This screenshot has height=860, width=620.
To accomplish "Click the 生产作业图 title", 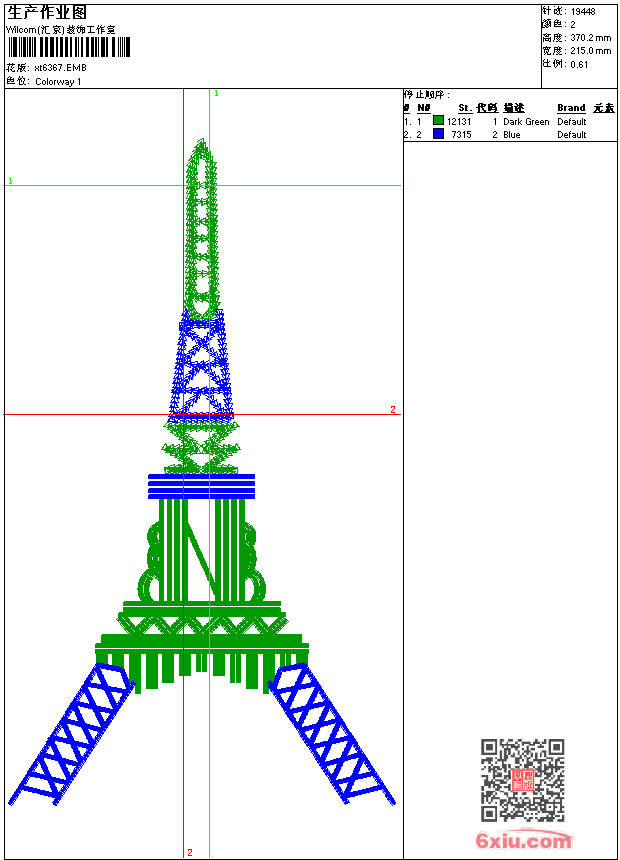I will click(x=47, y=12).
